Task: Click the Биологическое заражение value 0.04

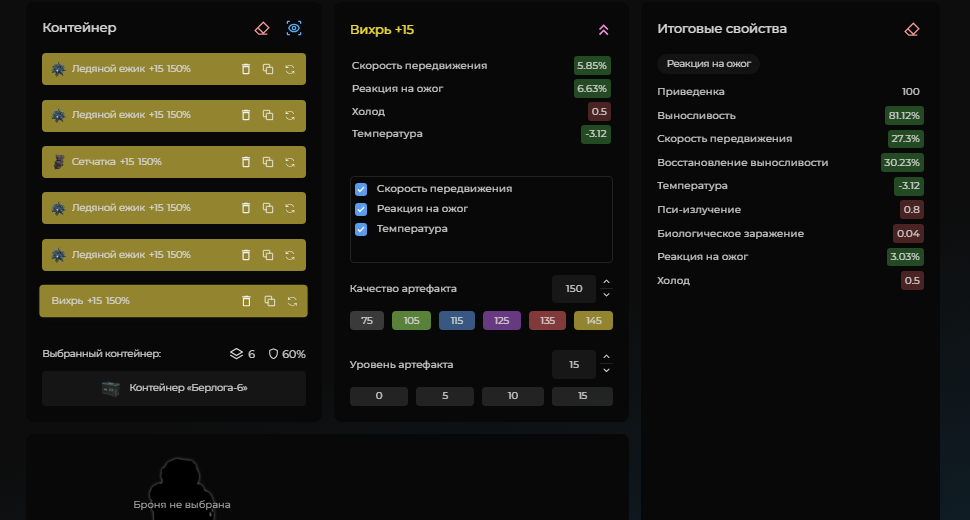Action: (x=908, y=234)
